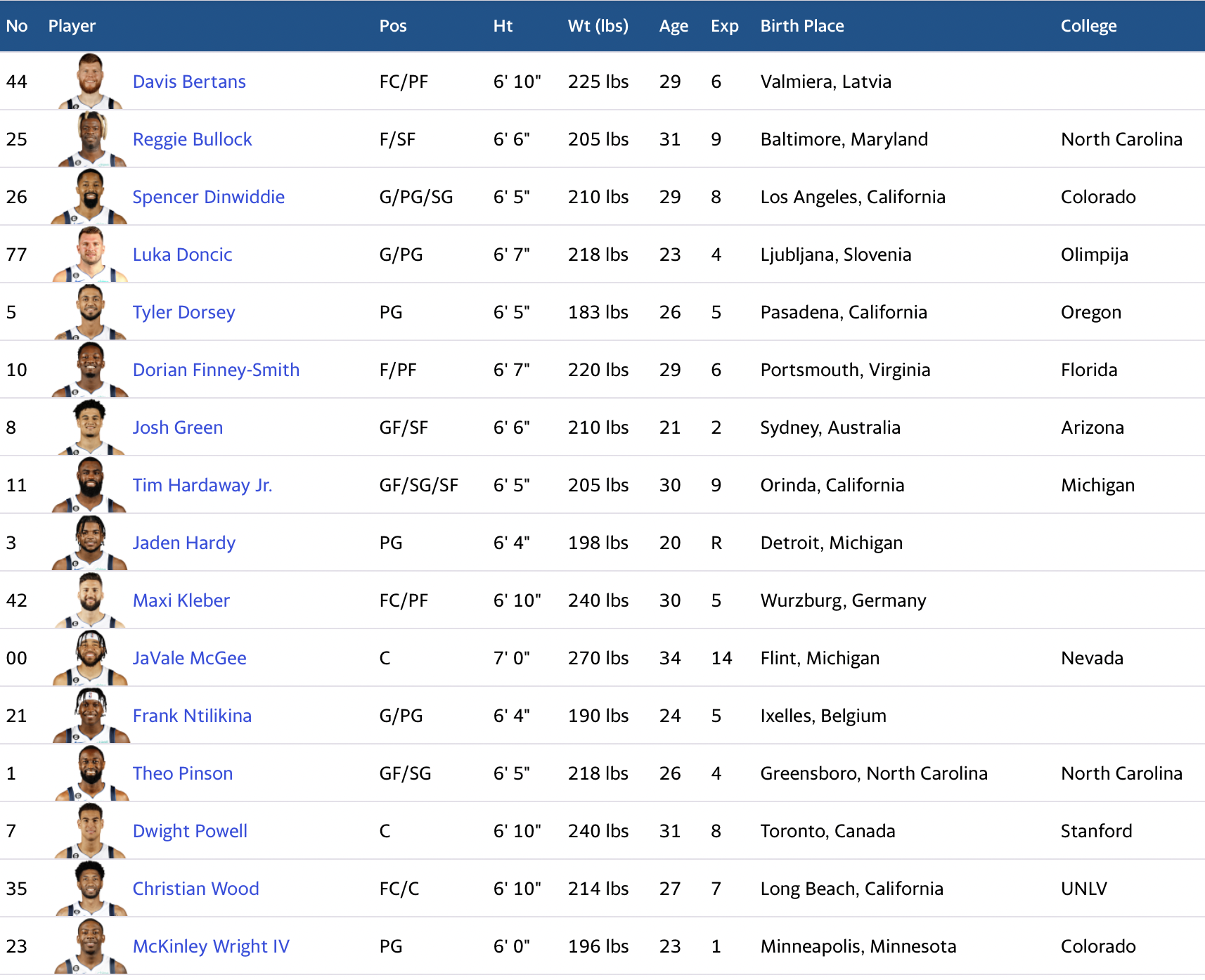Open Luka Doncic player link
Image resolution: width=1205 pixels, height=980 pixels.
182,254
